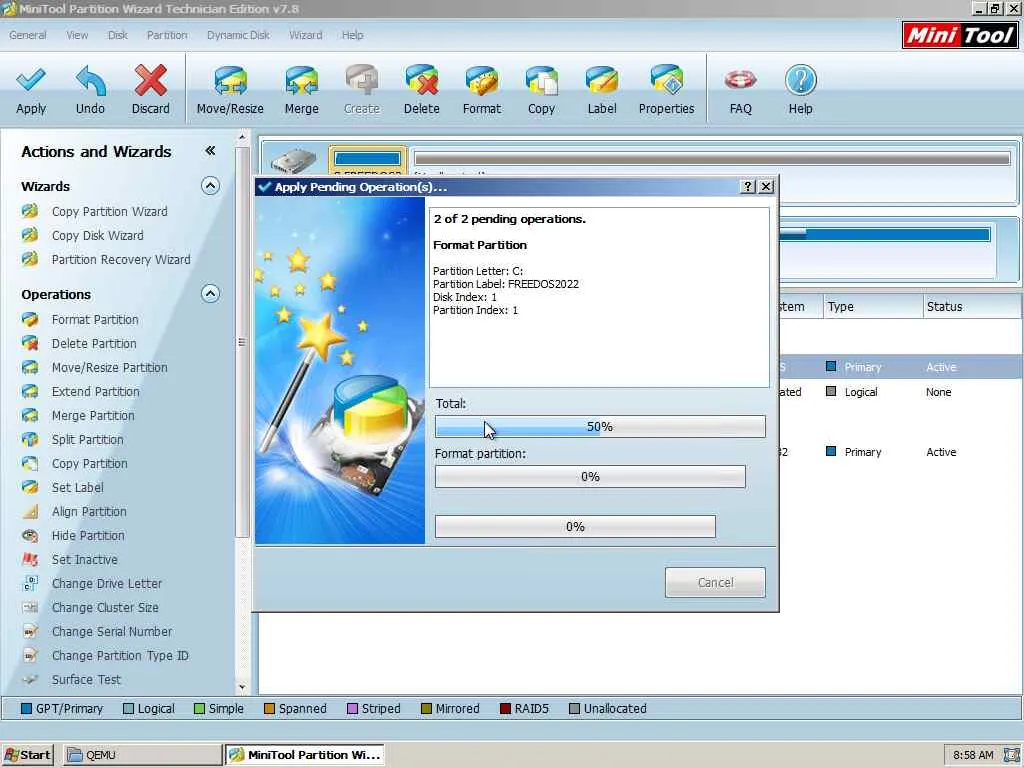Click the disk drive thumbnail icon

pos(293,161)
